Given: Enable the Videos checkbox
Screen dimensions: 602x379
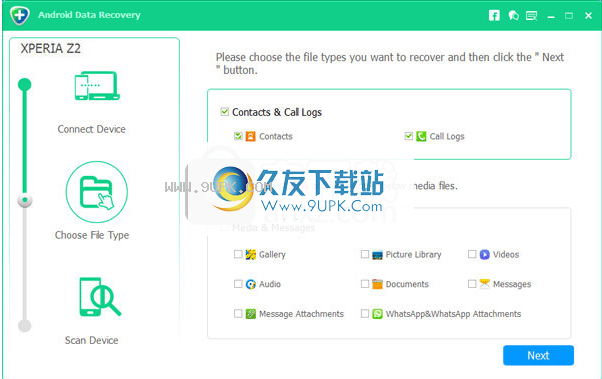Looking at the screenshot, I should pos(472,254).
